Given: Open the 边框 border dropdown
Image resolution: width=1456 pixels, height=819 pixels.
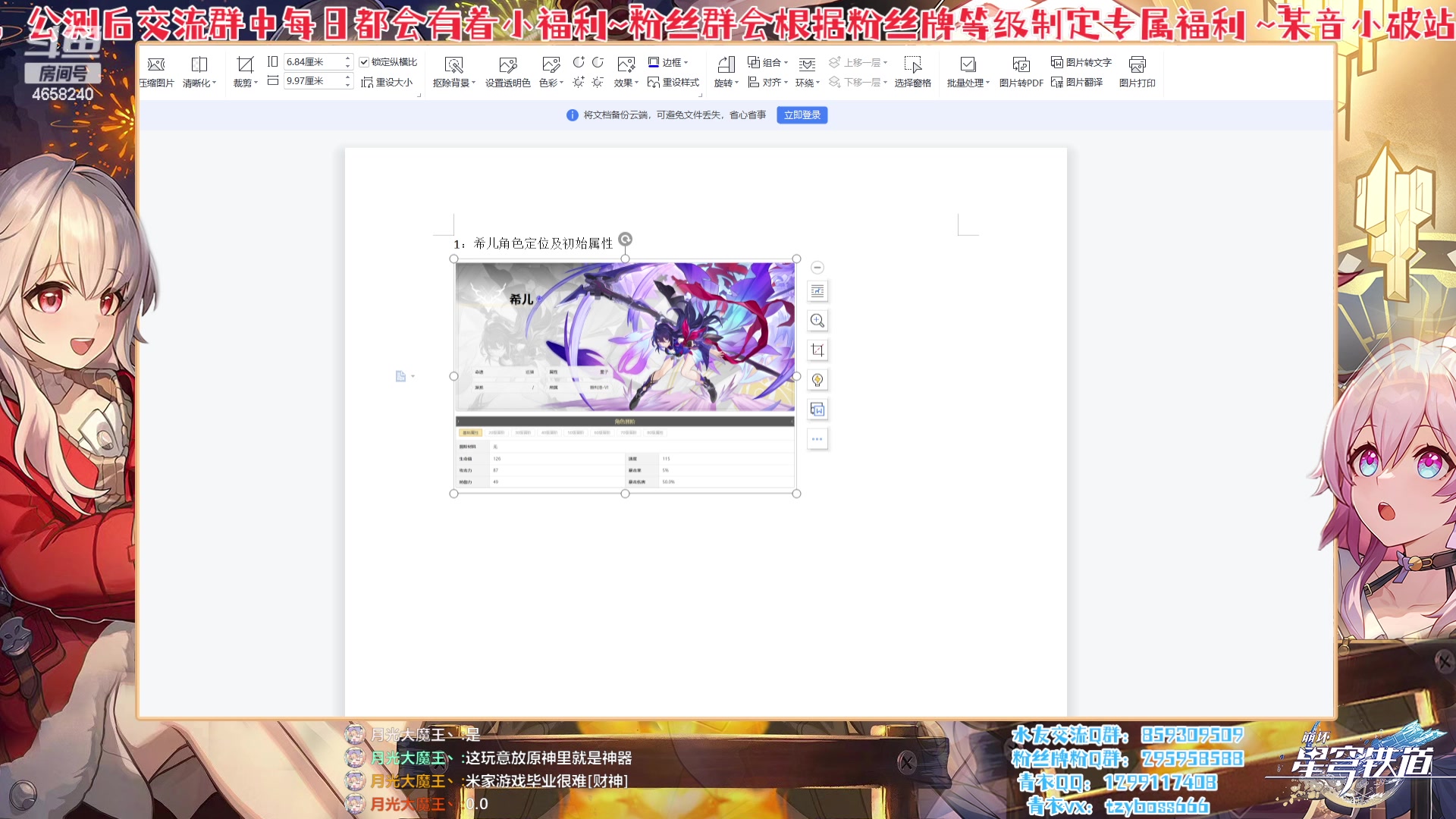Looking at the screenshot, I should [x=668, y=62].
